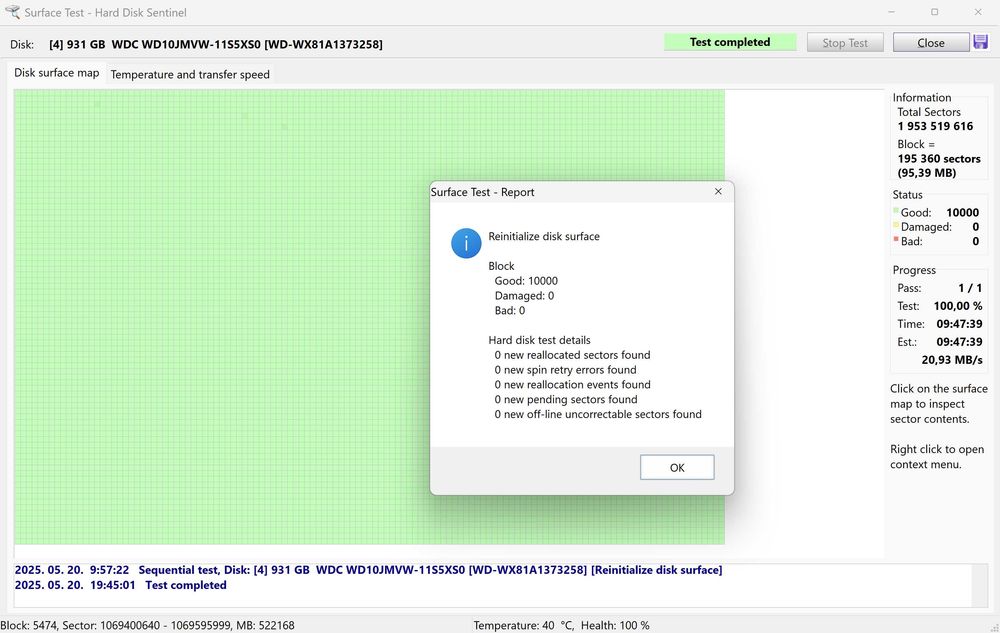
Task: Click '0 new off-line uncorrectable sectors found' line
Action: coord(598,414)
